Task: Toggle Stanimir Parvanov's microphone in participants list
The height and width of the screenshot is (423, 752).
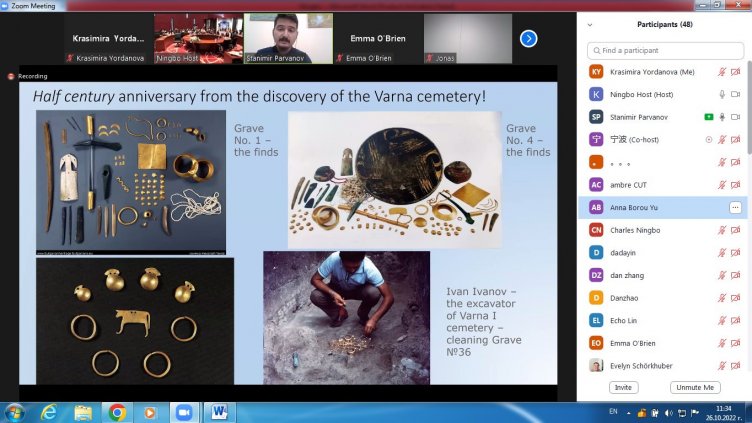Action: coord(720,117)
